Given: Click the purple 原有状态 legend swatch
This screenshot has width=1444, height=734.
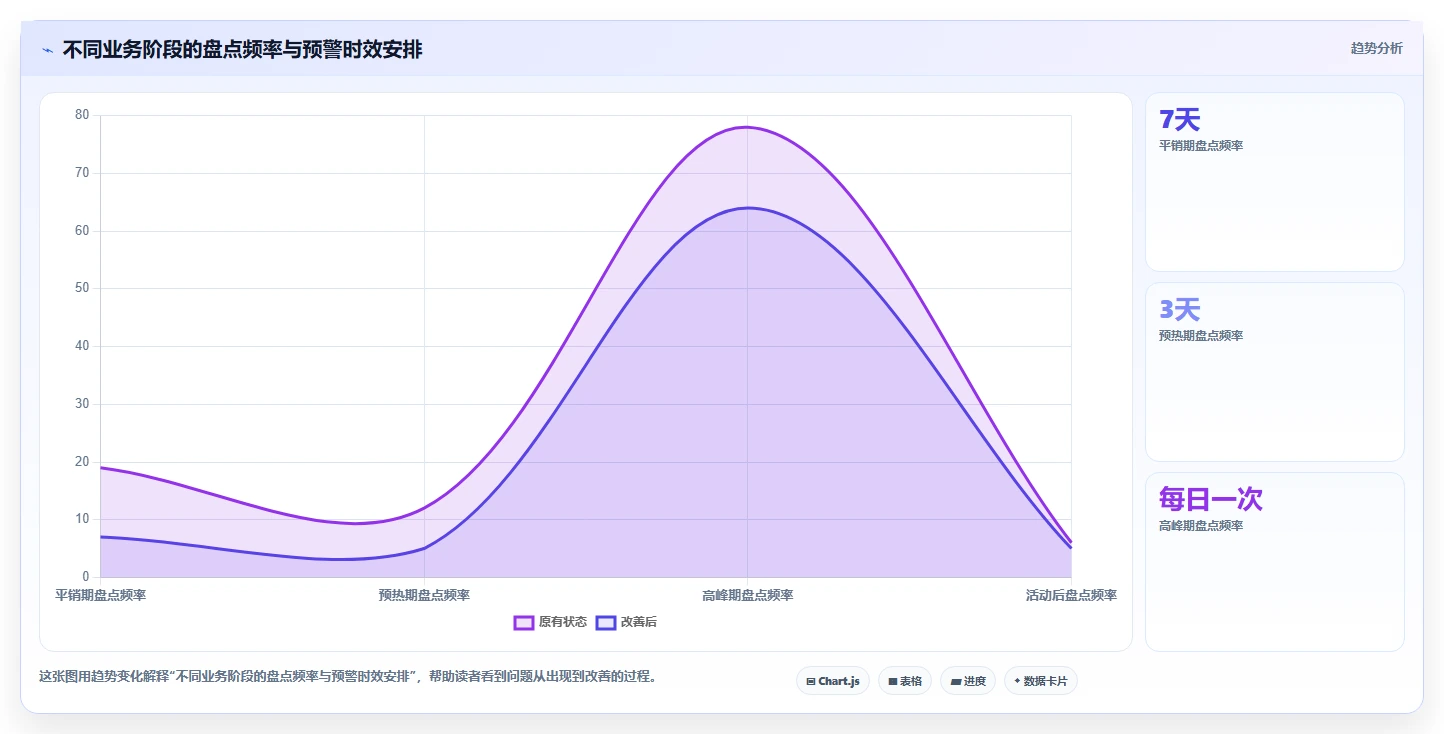Looking at the screenshot, I should 524,622.
